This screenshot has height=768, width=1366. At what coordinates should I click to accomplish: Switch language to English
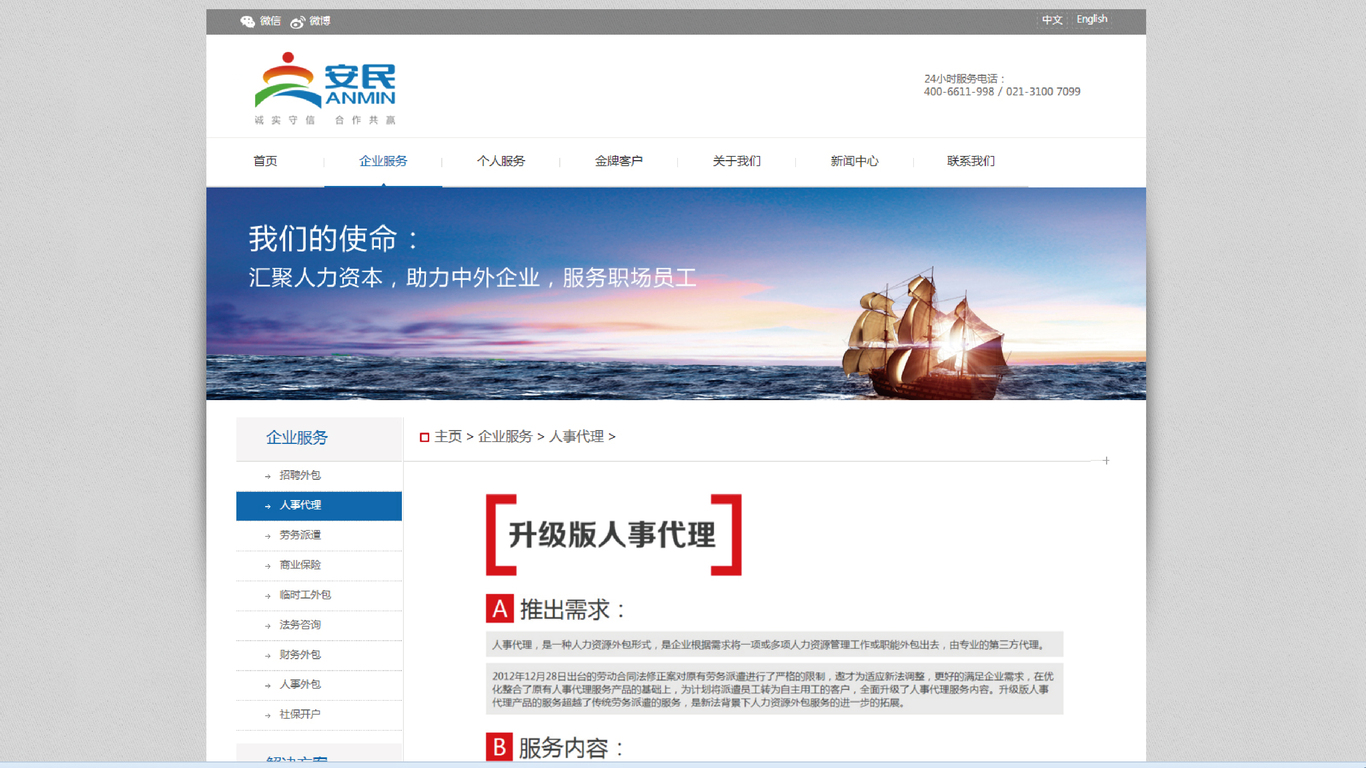1092,19
